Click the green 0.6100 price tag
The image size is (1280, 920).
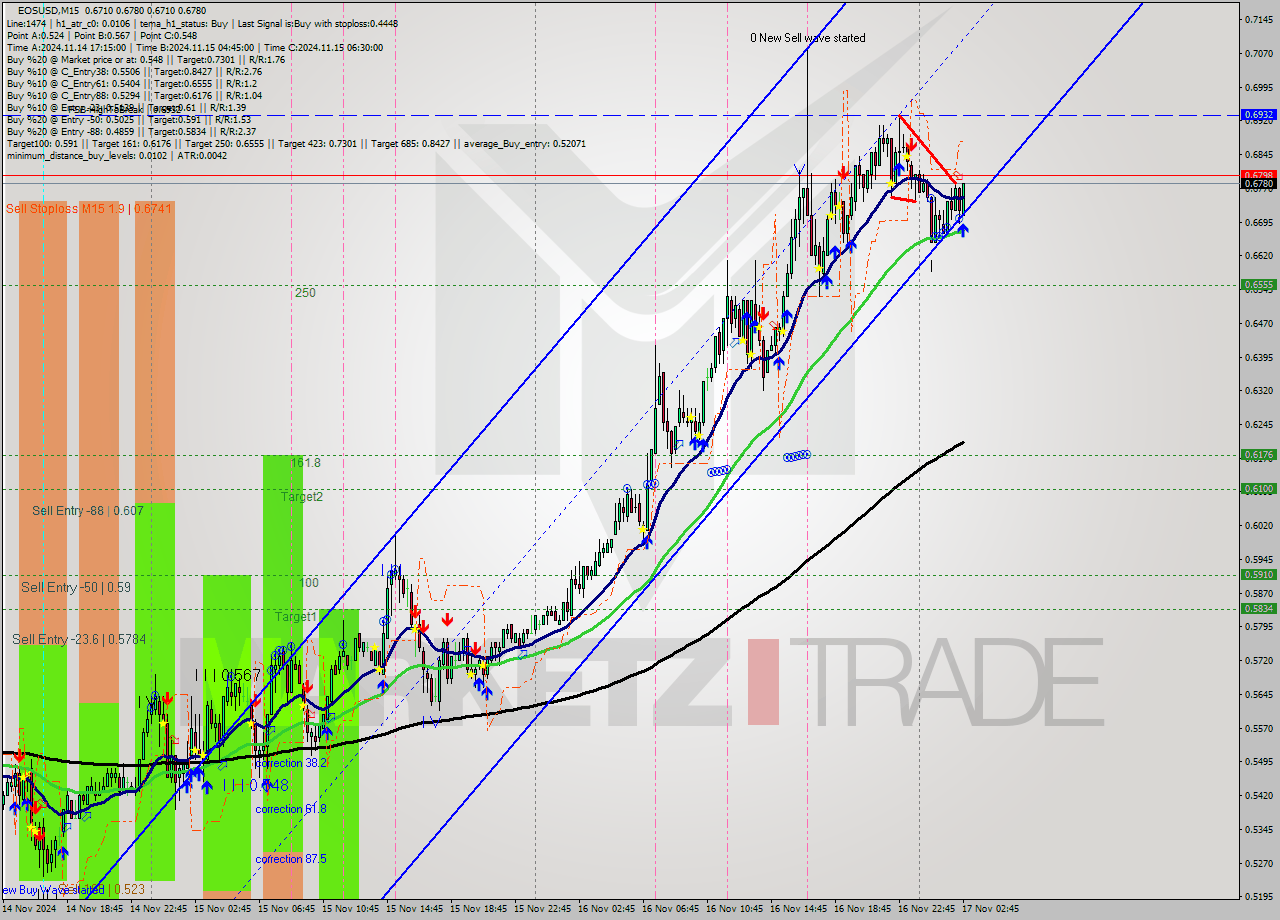pos(1258,489)
